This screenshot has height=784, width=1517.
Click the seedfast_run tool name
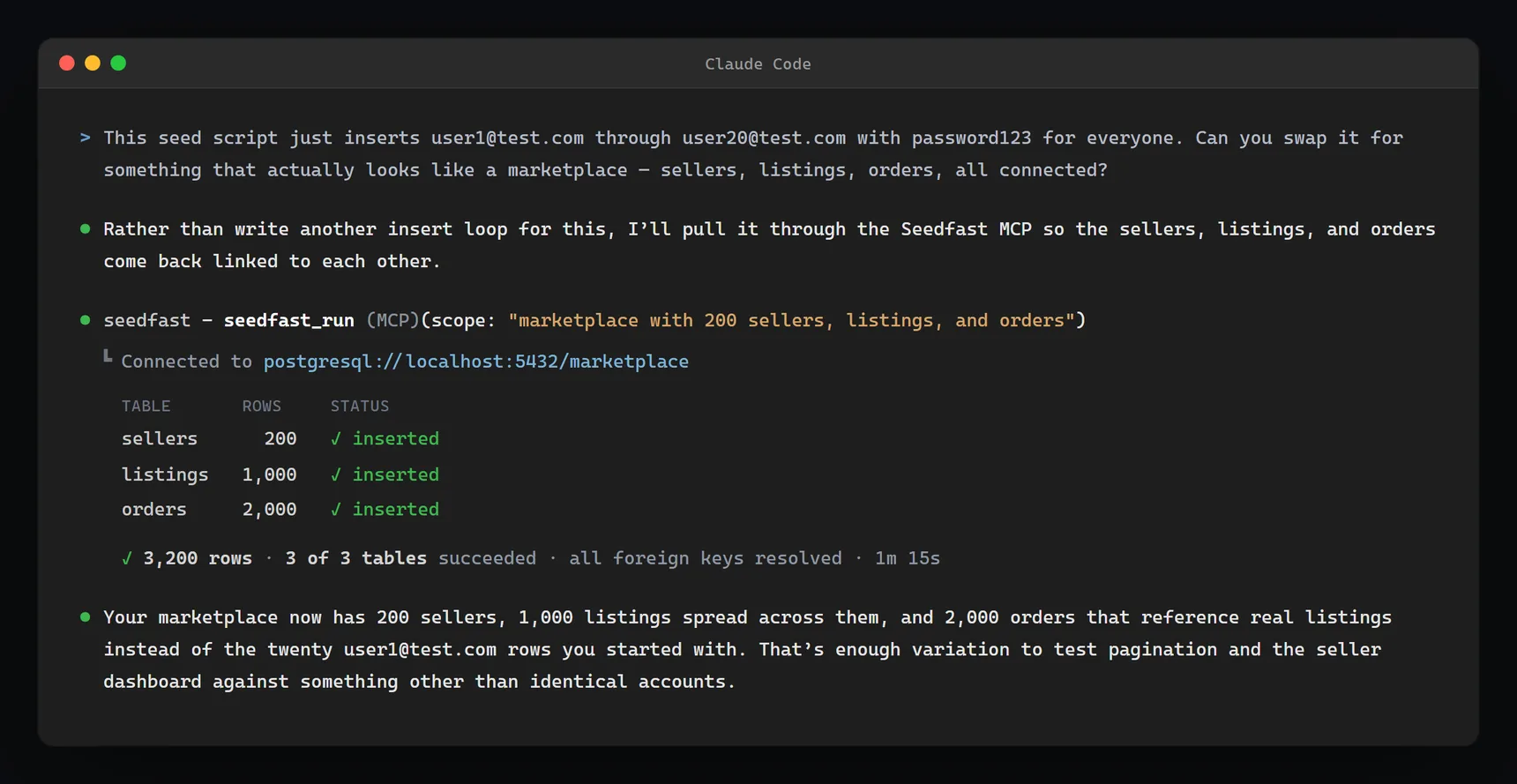tap(289, 320)
